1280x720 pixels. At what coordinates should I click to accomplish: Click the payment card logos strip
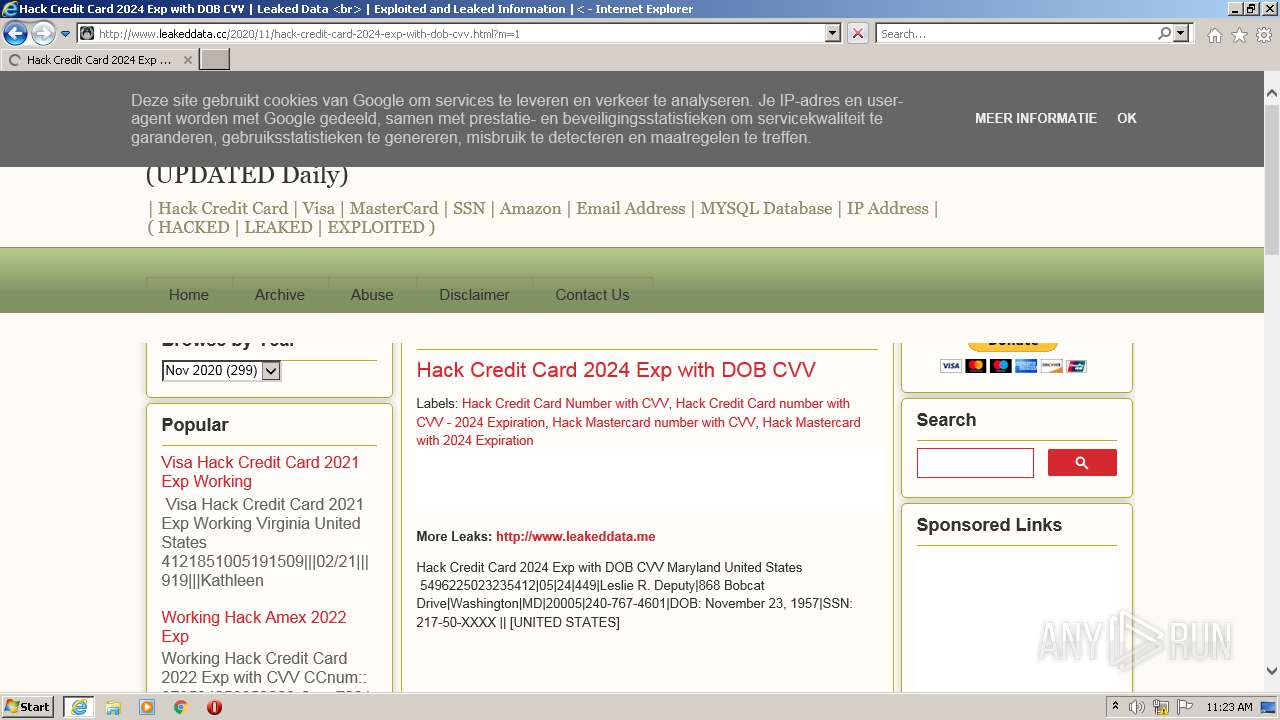[x=1013, y=366]
